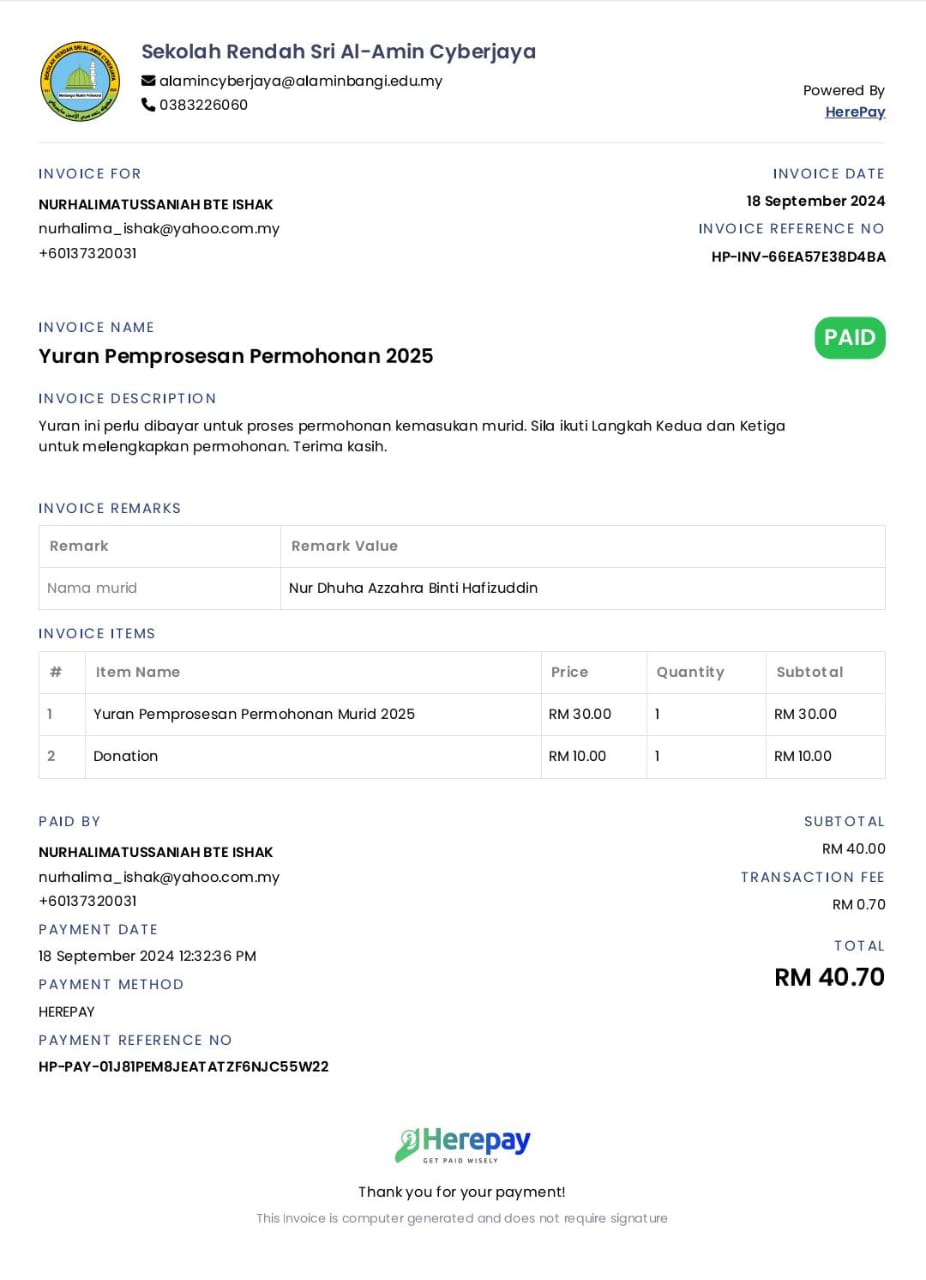Click the Yuran Pemprosesan Permohonan 2025 invoice title
The width and height of the screenshot is (926, 1280).
pyautogui.click(x=236, y=356)
